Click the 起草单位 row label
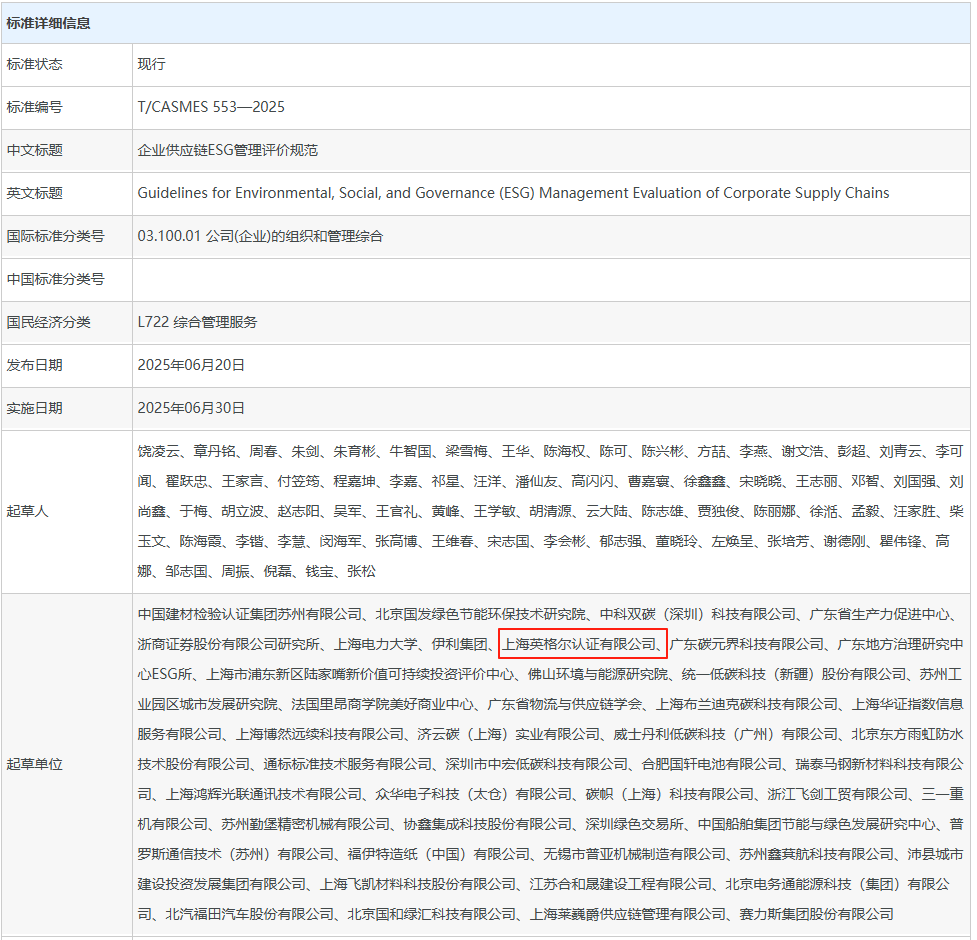The height and width of the screenshot is (940, 977). [x=34, y=764]
